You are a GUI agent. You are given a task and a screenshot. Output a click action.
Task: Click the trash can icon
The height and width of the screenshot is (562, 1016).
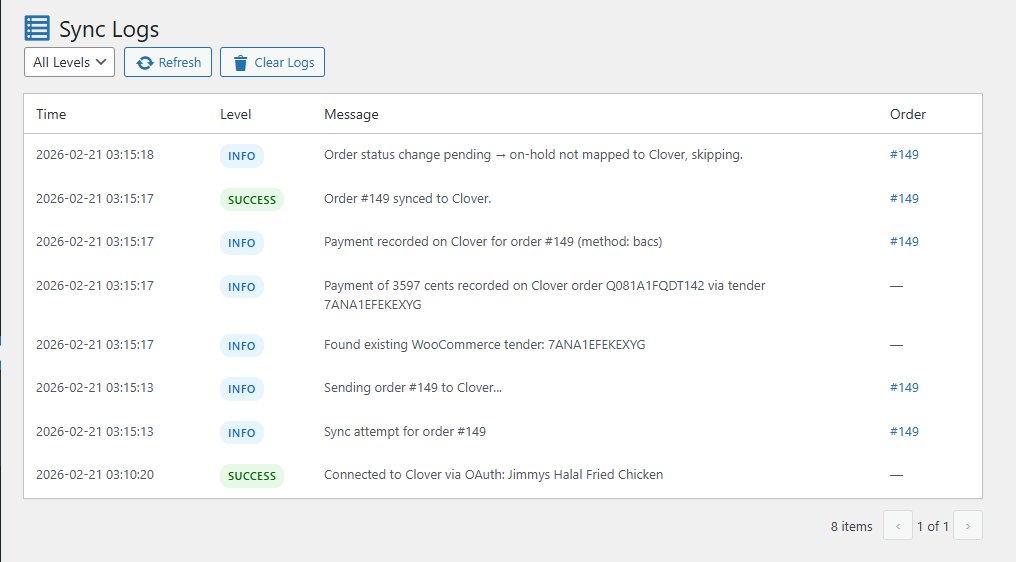point(240,63)
